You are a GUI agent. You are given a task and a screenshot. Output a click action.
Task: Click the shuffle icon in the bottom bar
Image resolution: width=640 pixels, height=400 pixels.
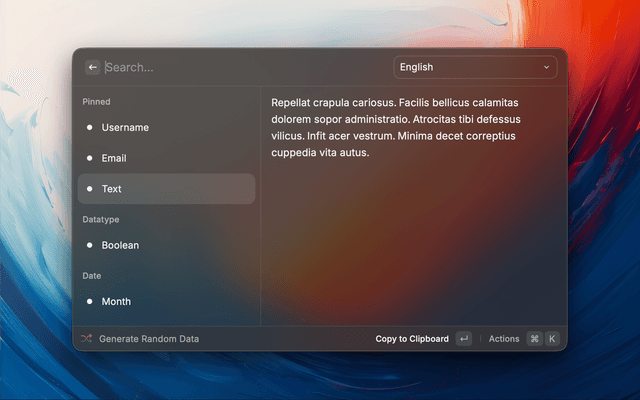coord(86,339)
